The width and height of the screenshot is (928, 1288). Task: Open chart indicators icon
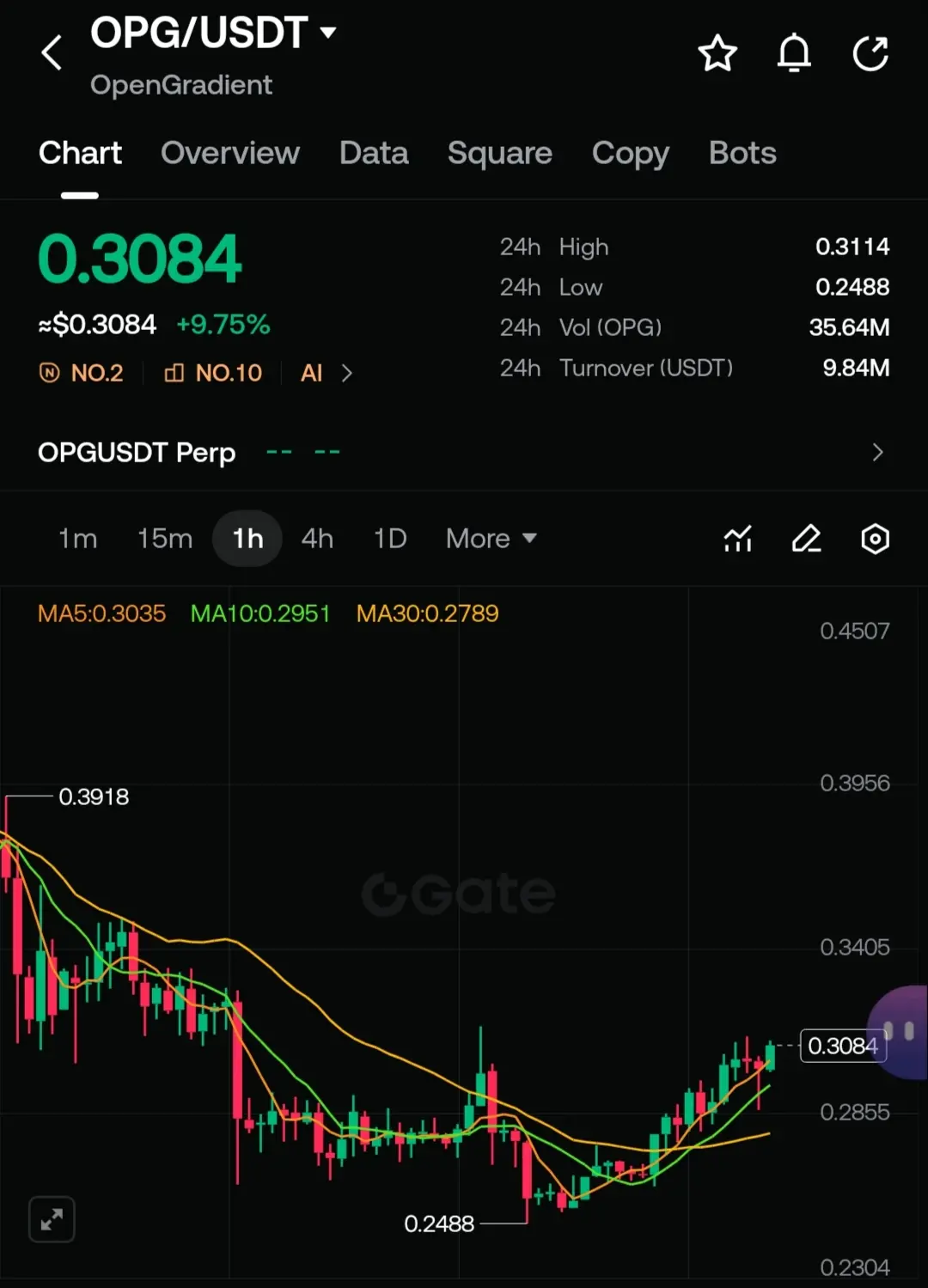click(738, 539)
